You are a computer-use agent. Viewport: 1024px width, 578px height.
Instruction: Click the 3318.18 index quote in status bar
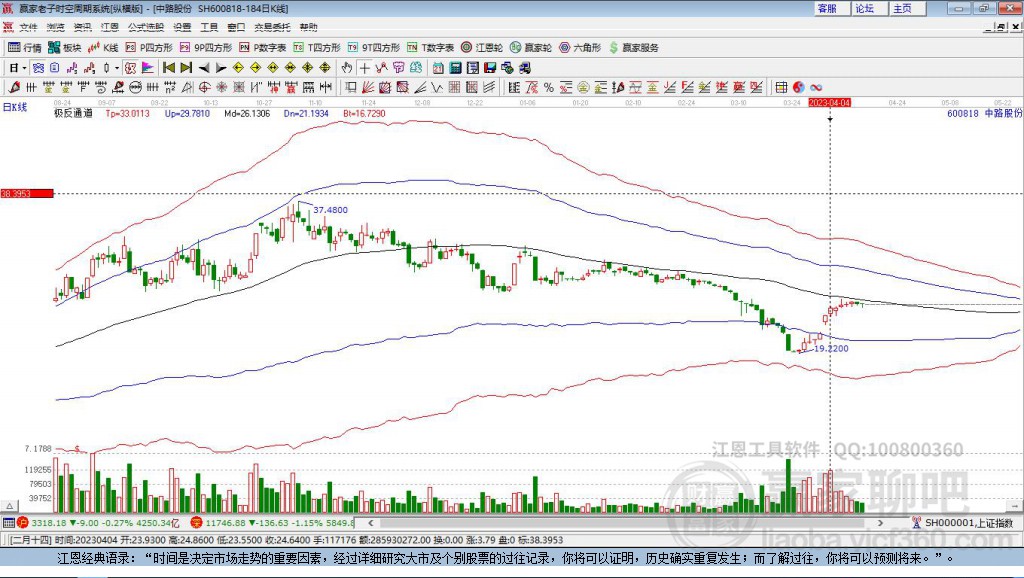click(49, 523)
